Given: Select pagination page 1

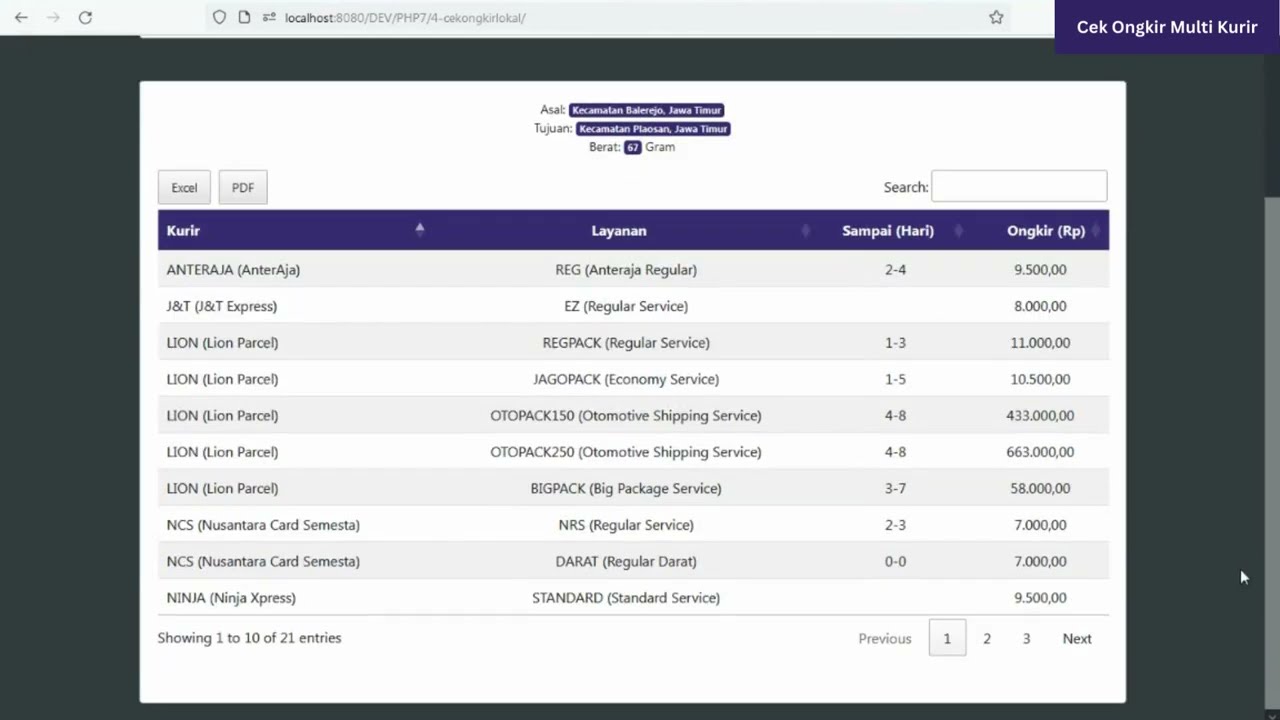Looking at the screenshot, I should 947,638.
